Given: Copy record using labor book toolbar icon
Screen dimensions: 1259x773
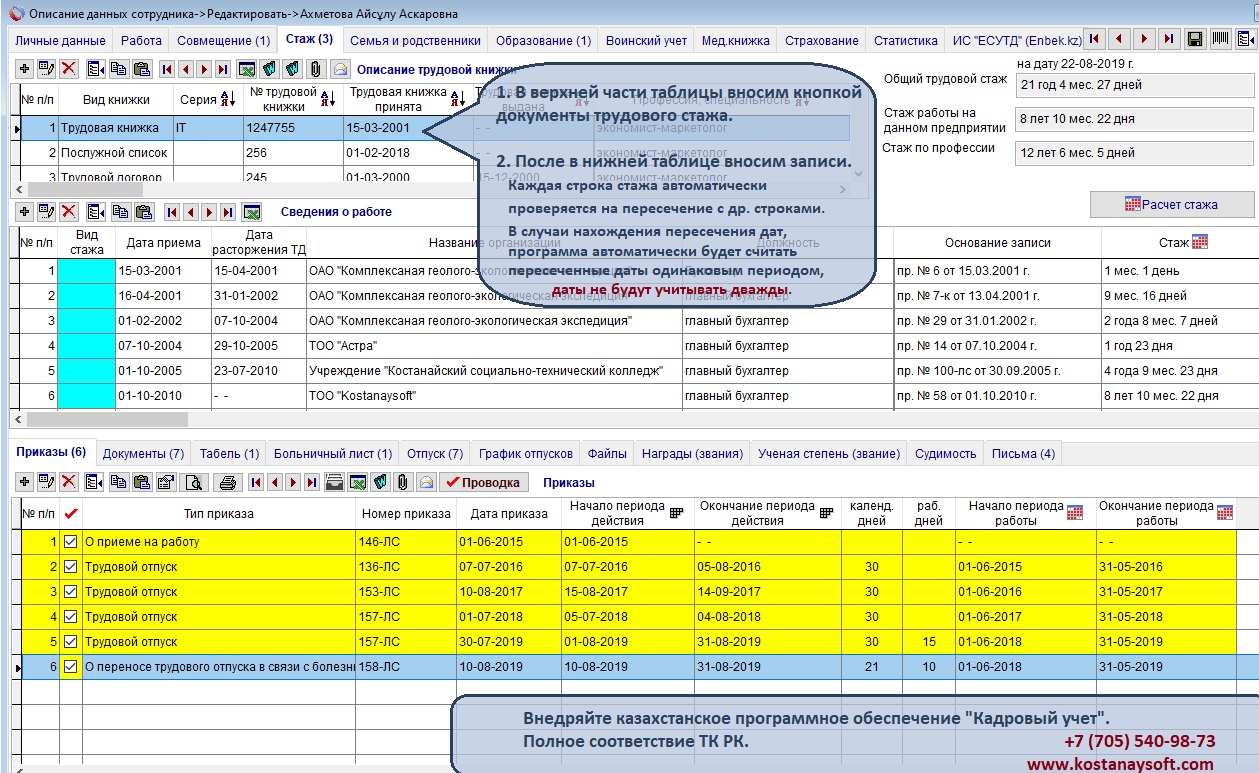Looking at the screenshot, I should (x=118, y=69).
